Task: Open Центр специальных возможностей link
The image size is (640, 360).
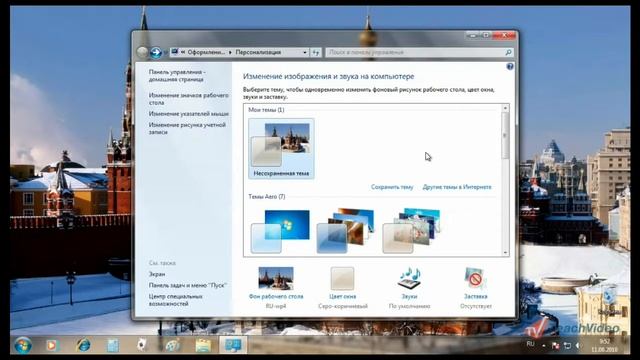Action: pyautogui.click(x=176, y=300)
